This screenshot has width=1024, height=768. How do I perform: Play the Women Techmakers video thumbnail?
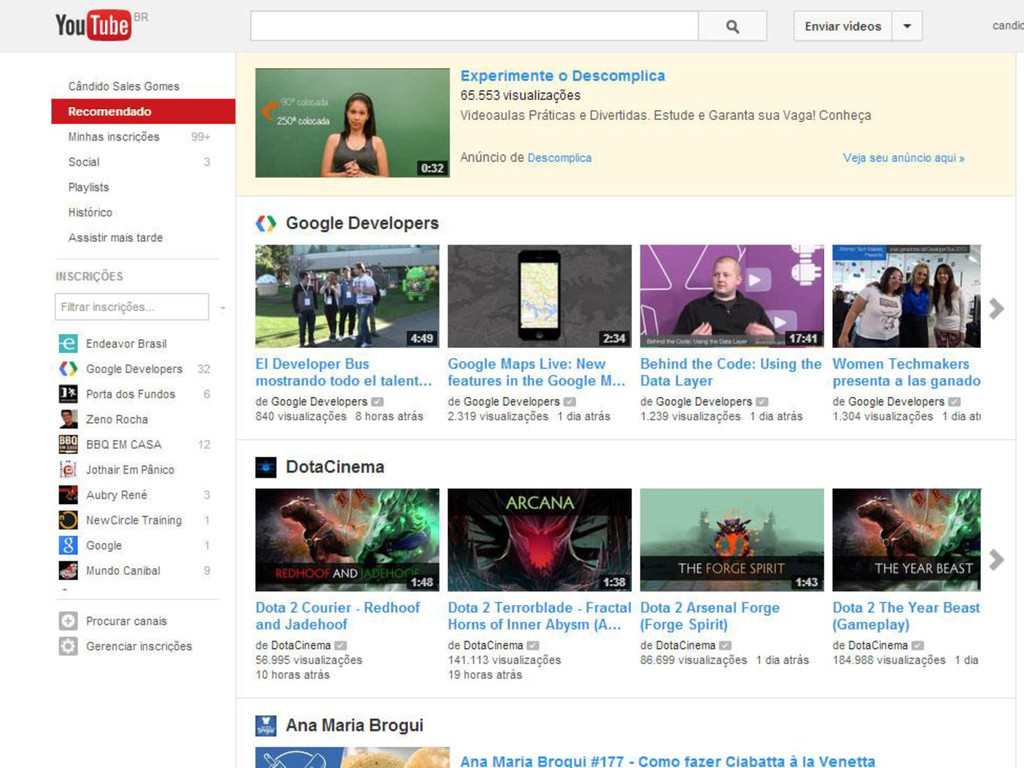point(906,296)
